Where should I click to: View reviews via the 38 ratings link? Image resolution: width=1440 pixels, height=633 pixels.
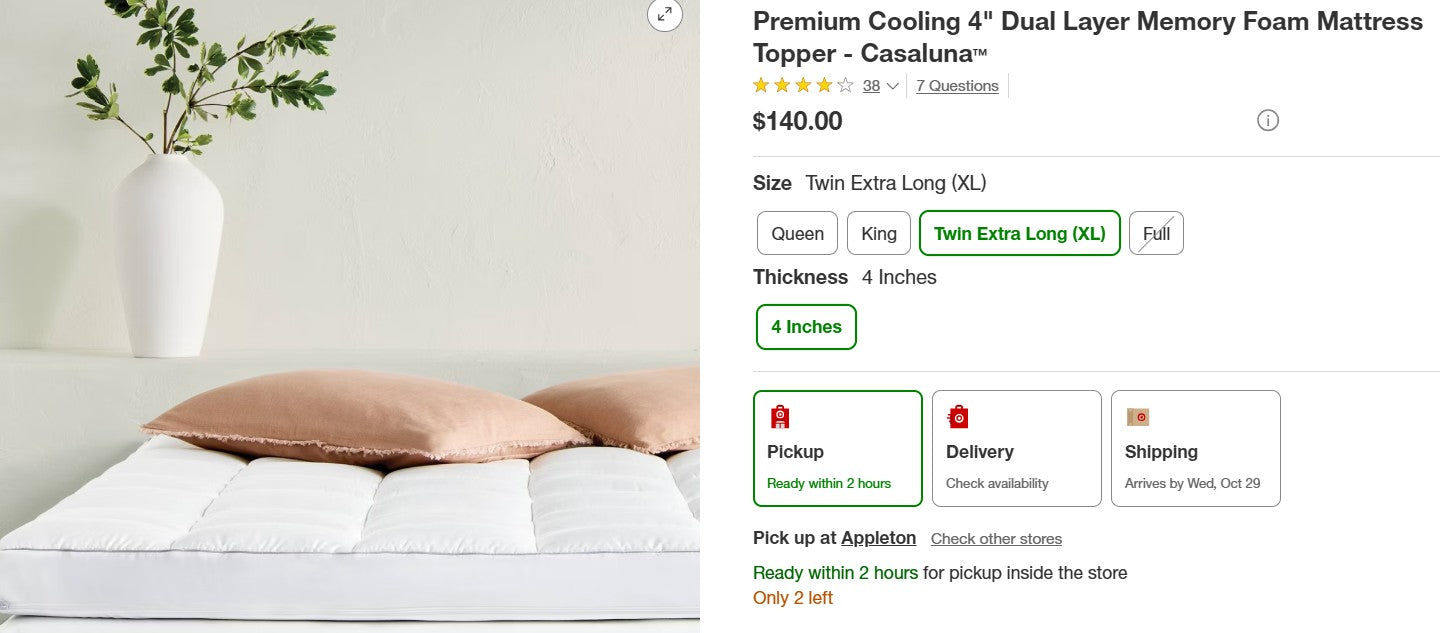coord(869,86)
